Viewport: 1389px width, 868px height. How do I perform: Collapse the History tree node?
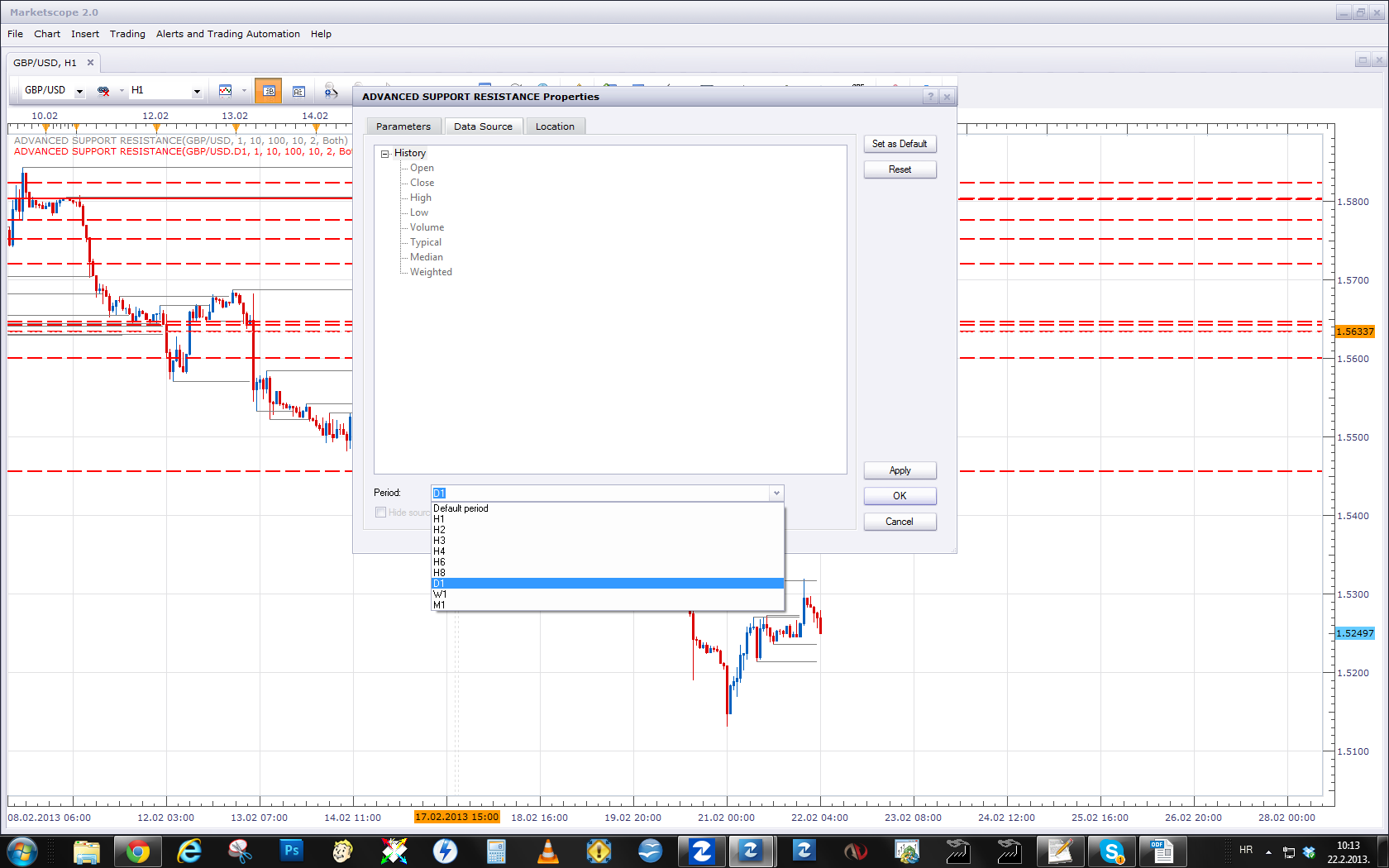[384, 154]
